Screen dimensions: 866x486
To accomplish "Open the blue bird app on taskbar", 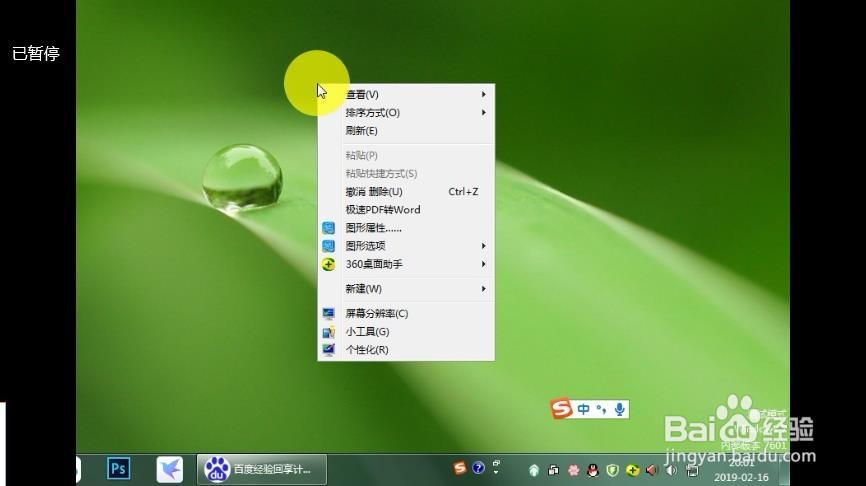I will (x=170, y=469).
